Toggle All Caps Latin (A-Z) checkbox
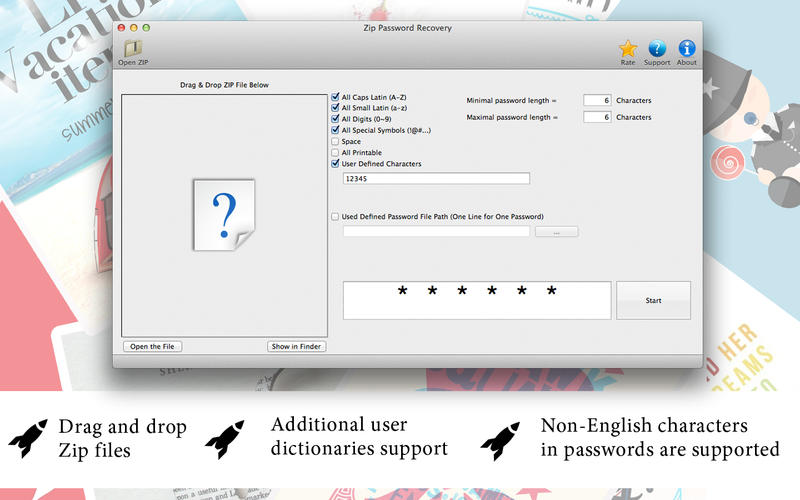The height and width of the screenshot is (500, 800). [335, 97]
